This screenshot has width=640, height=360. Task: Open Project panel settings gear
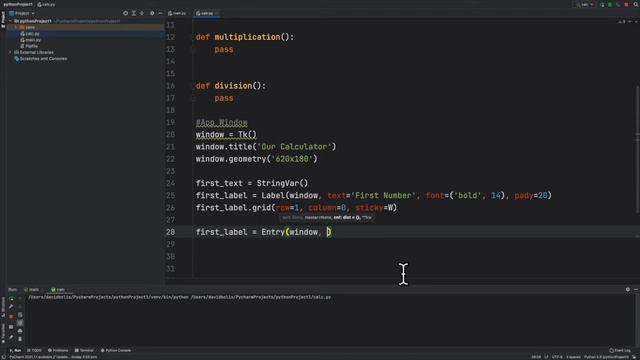tap(152, 13)
